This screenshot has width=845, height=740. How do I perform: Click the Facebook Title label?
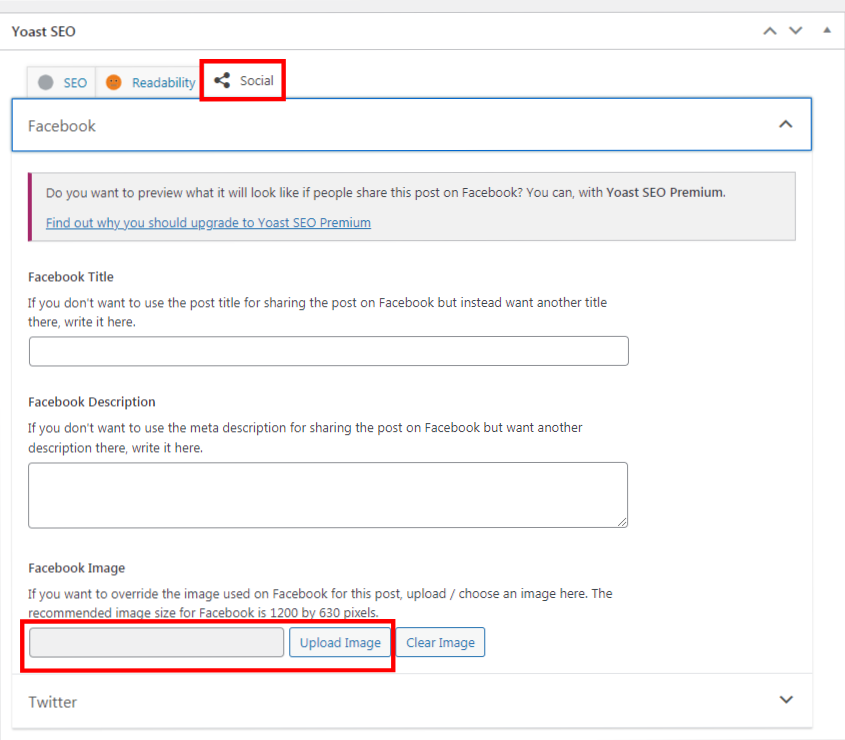tap(71, 277)
